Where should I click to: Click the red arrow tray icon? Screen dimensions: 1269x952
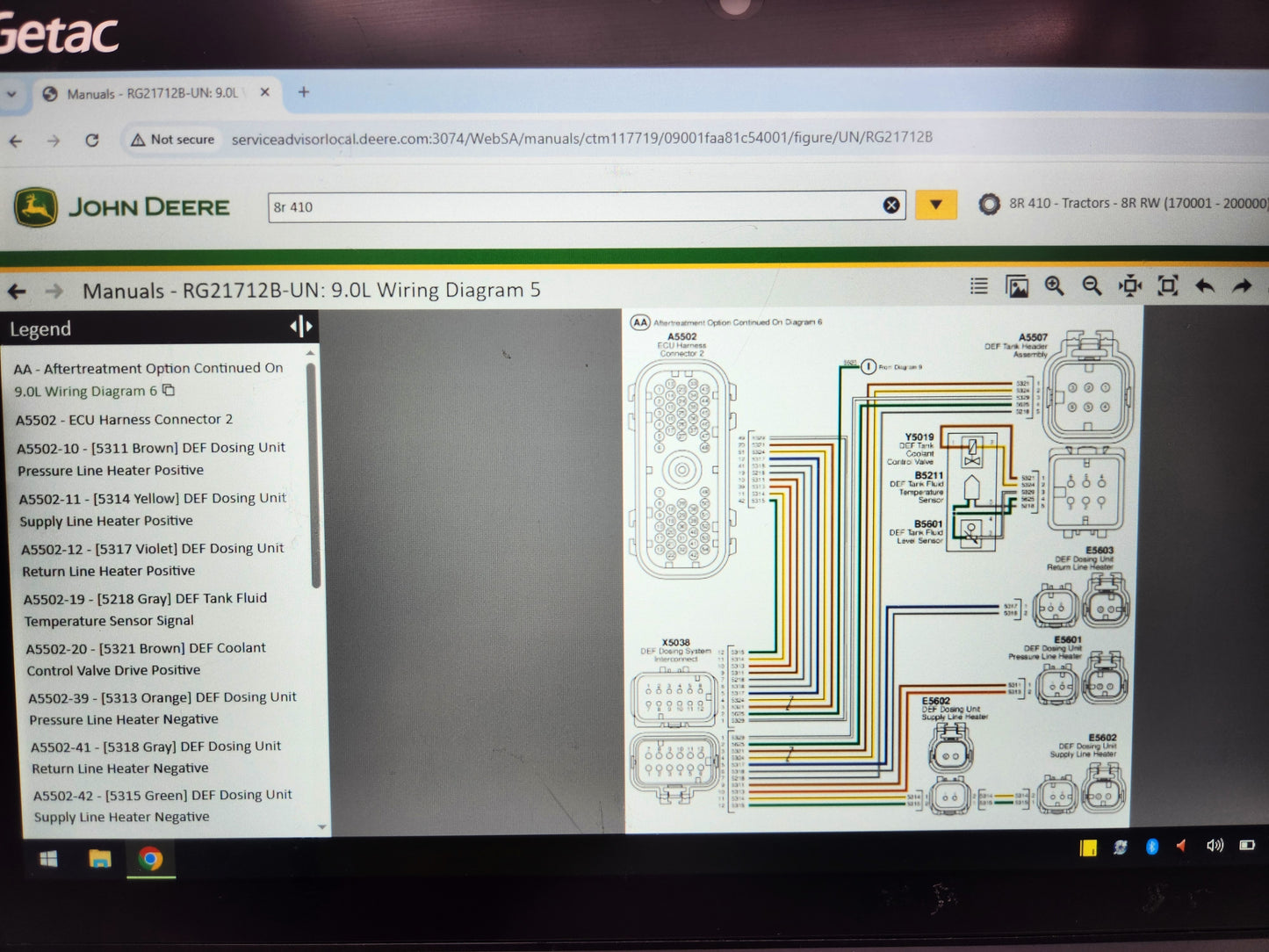(1182, 846)
